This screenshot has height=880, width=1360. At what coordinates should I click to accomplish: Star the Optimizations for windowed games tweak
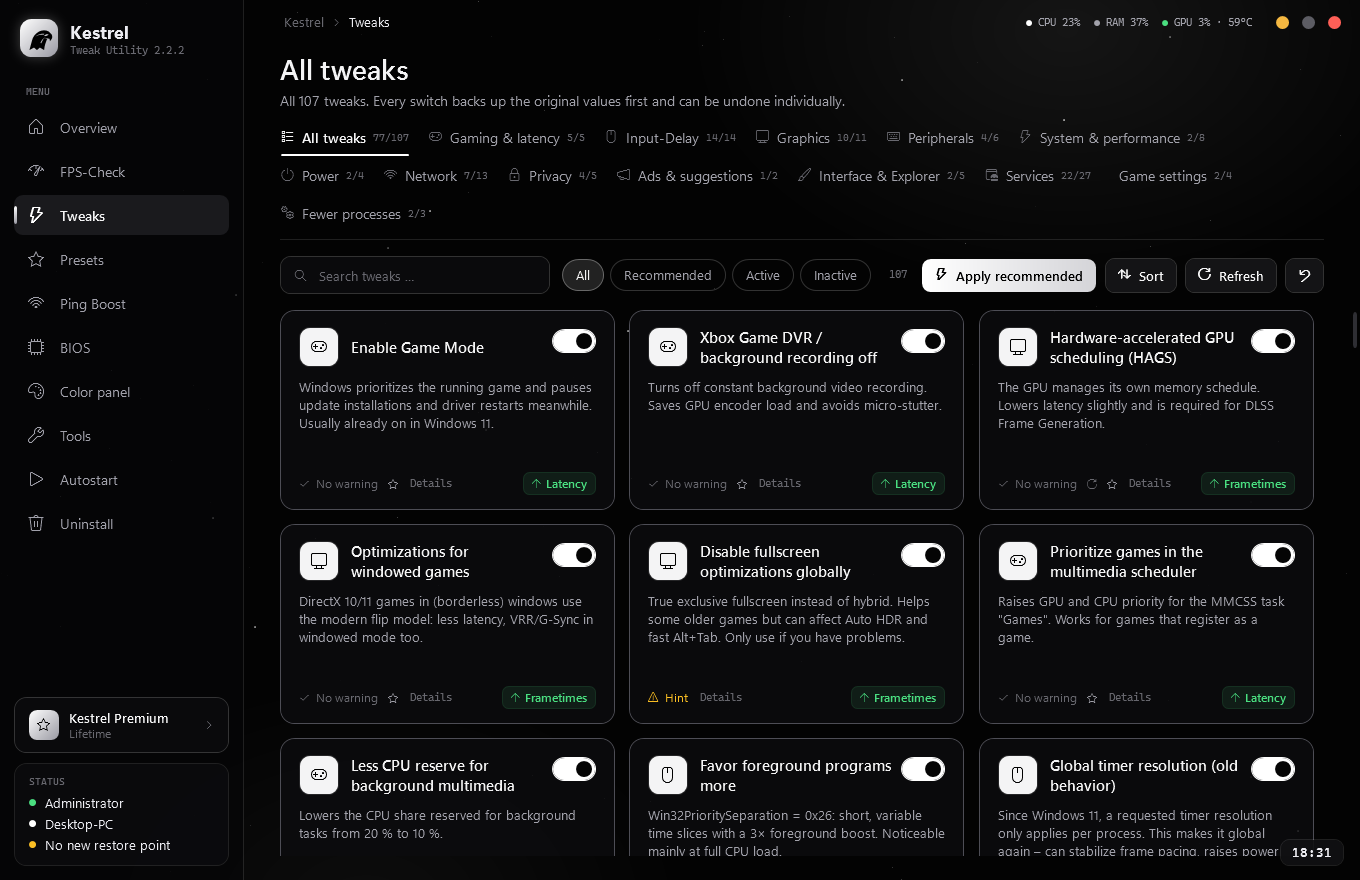[x=393, y=698]
